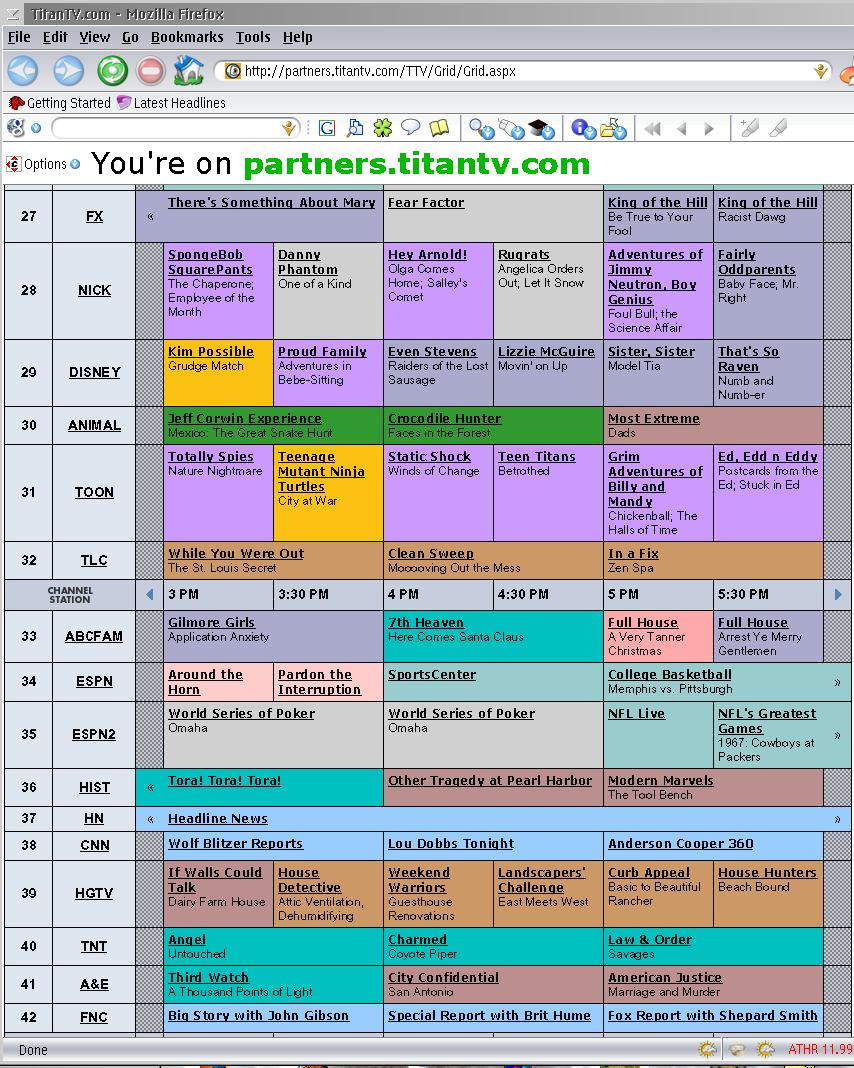Click the earlier « marker in FX row
This screenshot has height=1068, width=854.
151,217
